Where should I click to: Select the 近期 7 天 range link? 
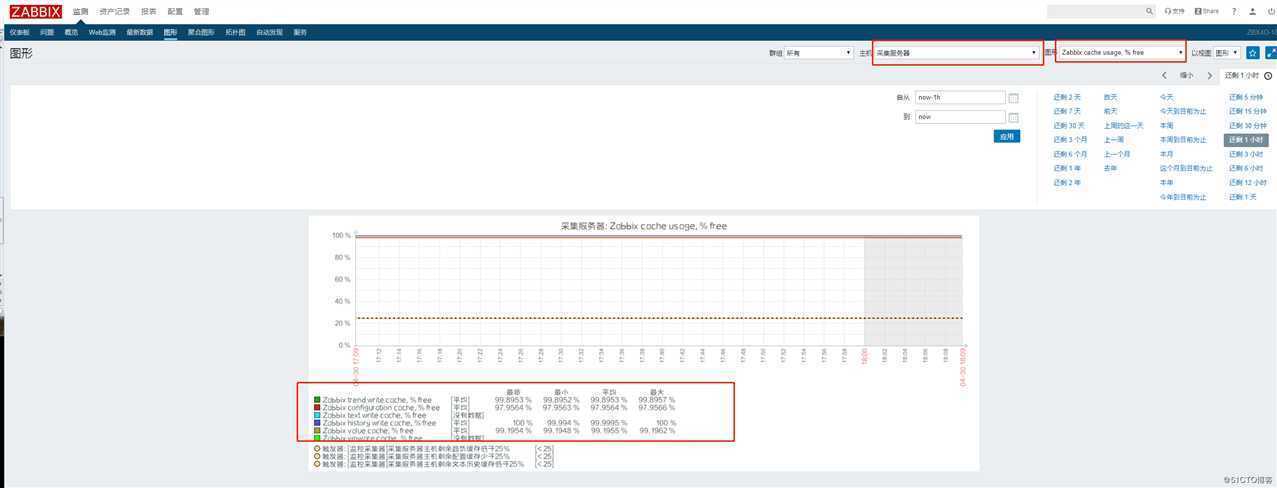click(1067, 111)
